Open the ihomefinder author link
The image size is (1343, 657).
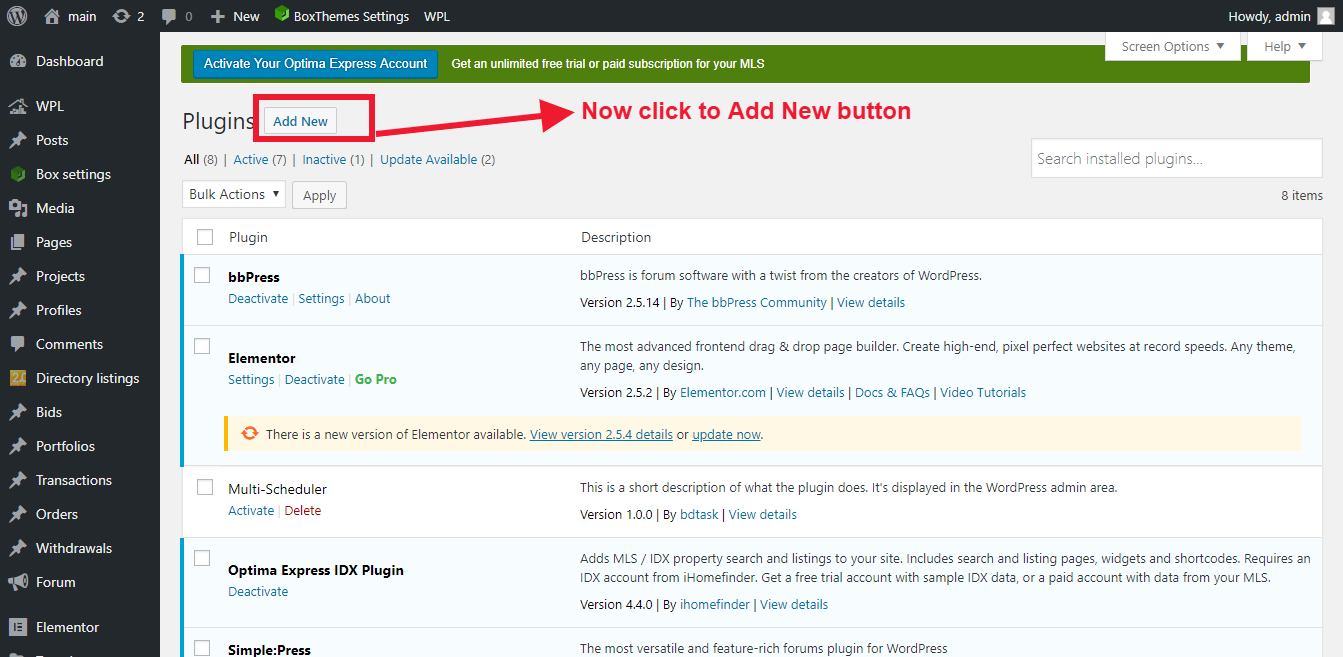(x=714, y=604)
